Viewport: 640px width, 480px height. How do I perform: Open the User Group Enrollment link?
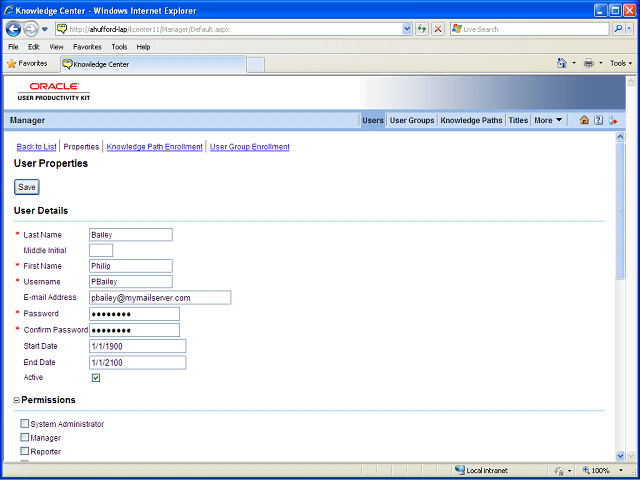pos(250,147)
